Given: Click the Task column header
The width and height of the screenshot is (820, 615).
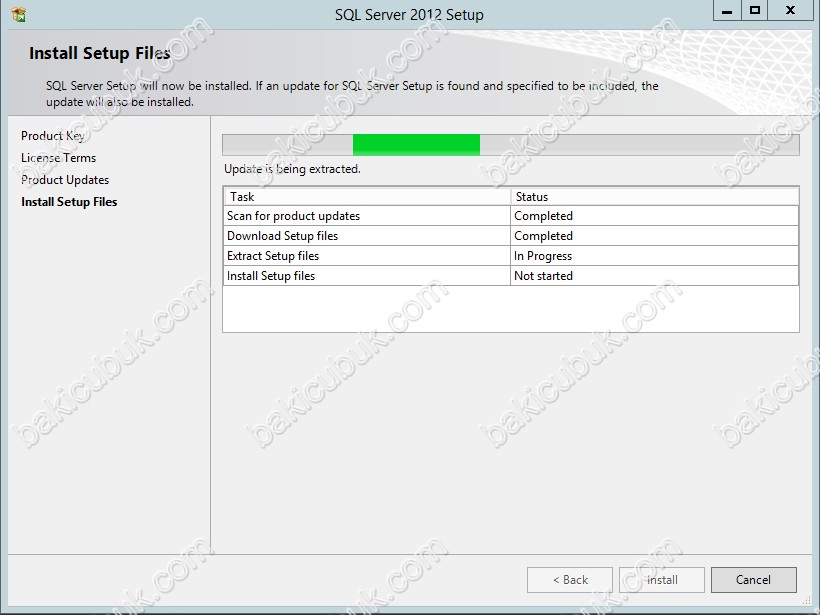Looking at the screenshot, I should [367, 197].
